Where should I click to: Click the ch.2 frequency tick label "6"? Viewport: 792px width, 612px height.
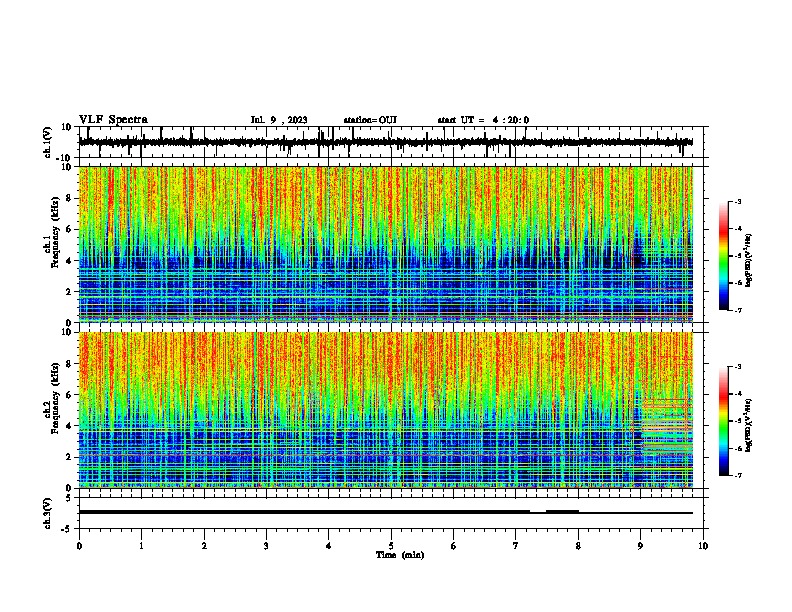(69, 395)
